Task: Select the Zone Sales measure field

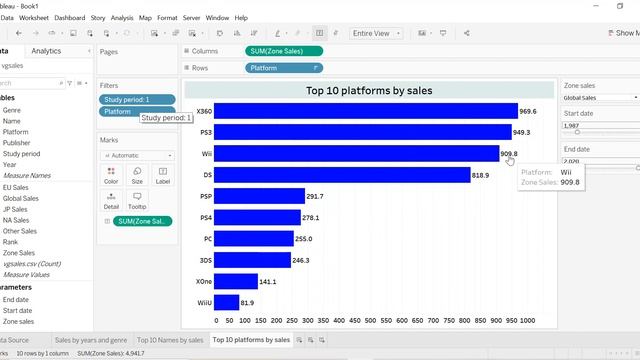Action: [19, 253]
